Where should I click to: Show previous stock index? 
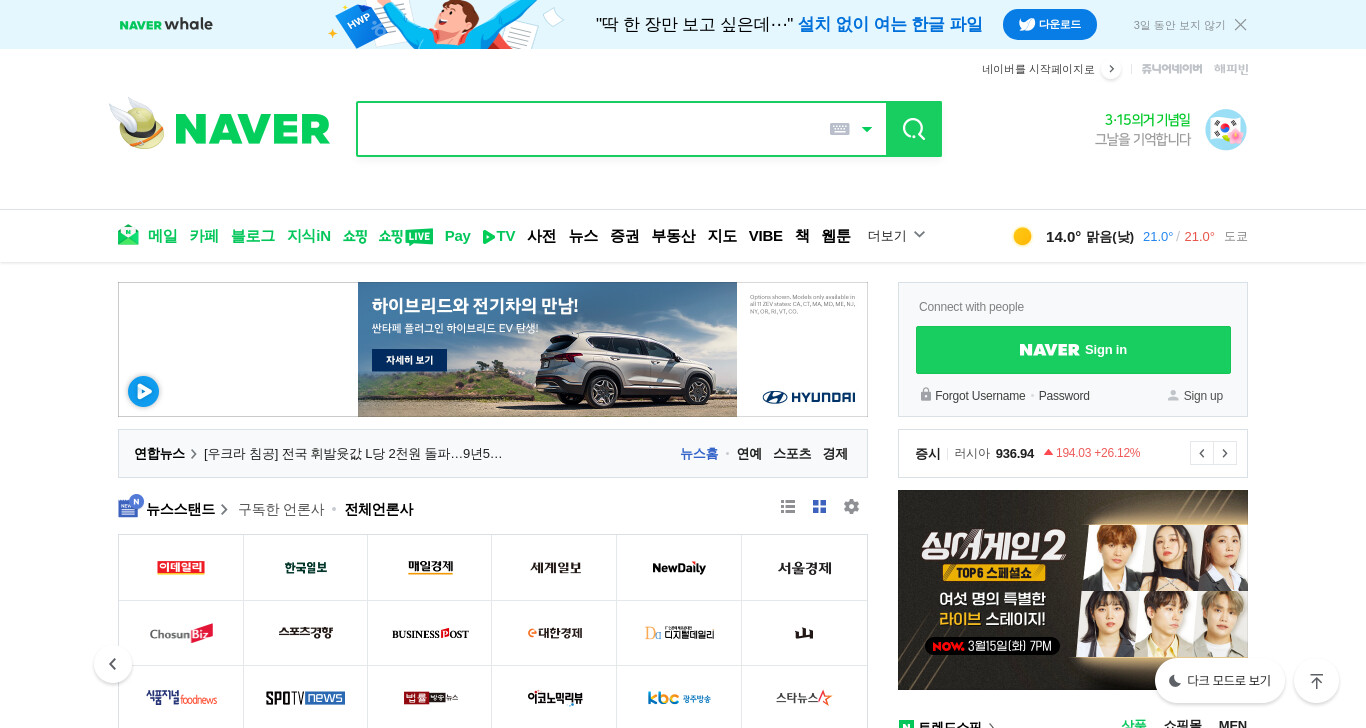pos(1201,453)
